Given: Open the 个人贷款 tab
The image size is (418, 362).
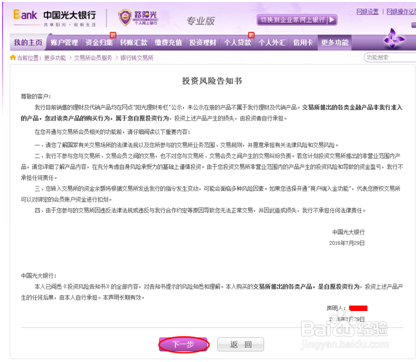Looking at the screenshot, I should 238,43.
